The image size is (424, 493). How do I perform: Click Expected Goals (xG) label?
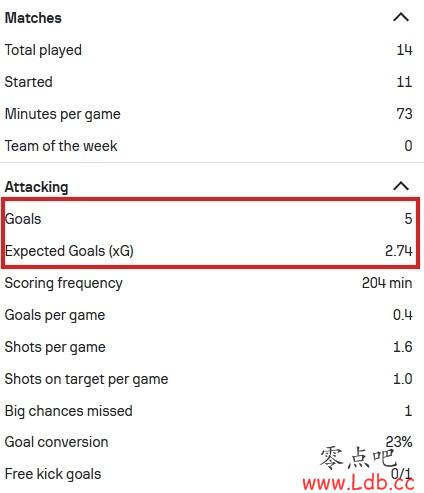69,251
